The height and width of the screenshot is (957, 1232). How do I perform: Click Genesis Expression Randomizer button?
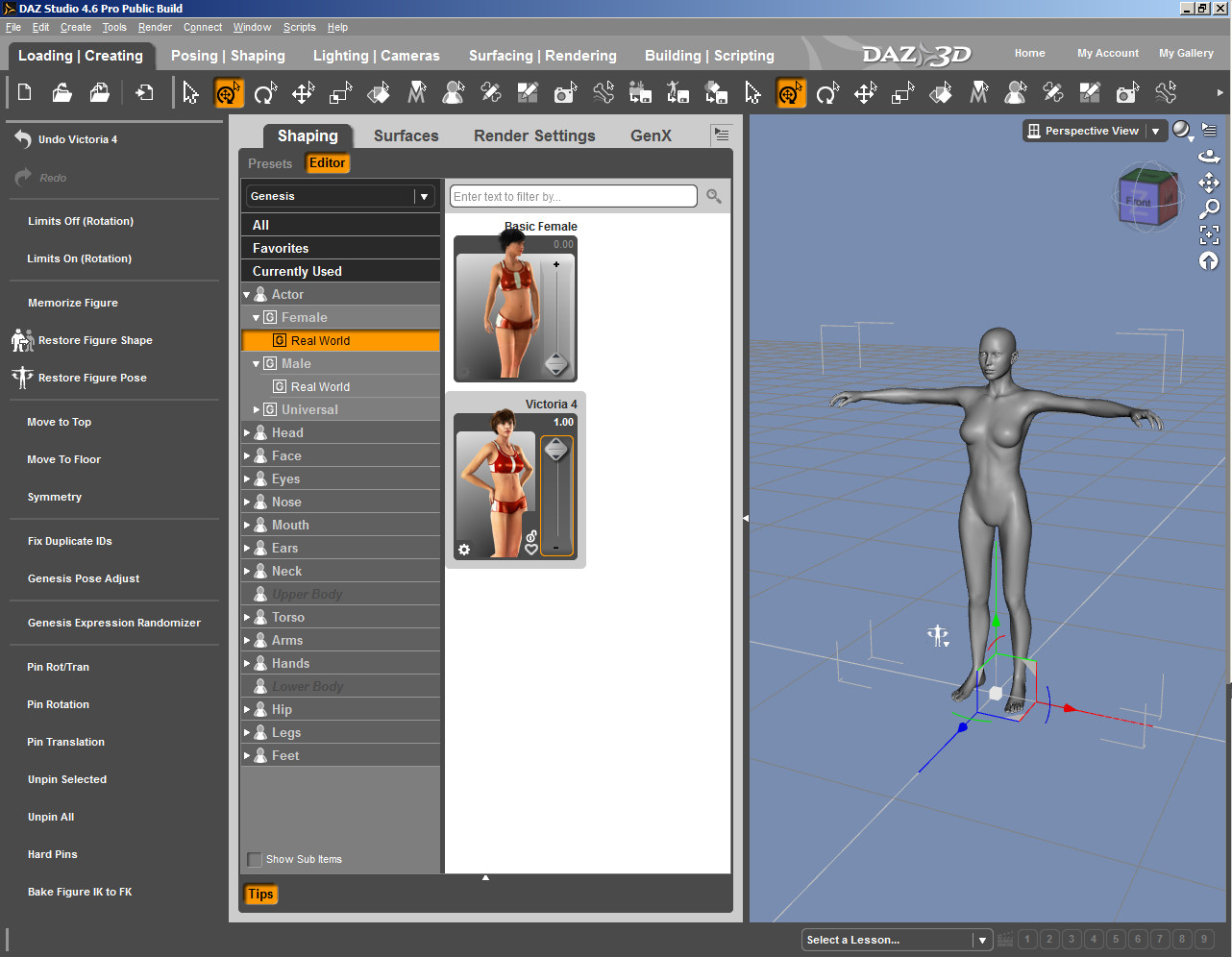pyautogui.click(x=114, y=623)
